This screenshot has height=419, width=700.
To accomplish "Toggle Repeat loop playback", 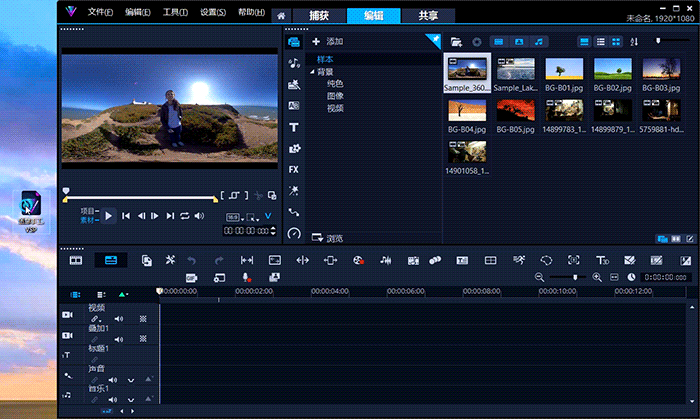I will 185,216.
